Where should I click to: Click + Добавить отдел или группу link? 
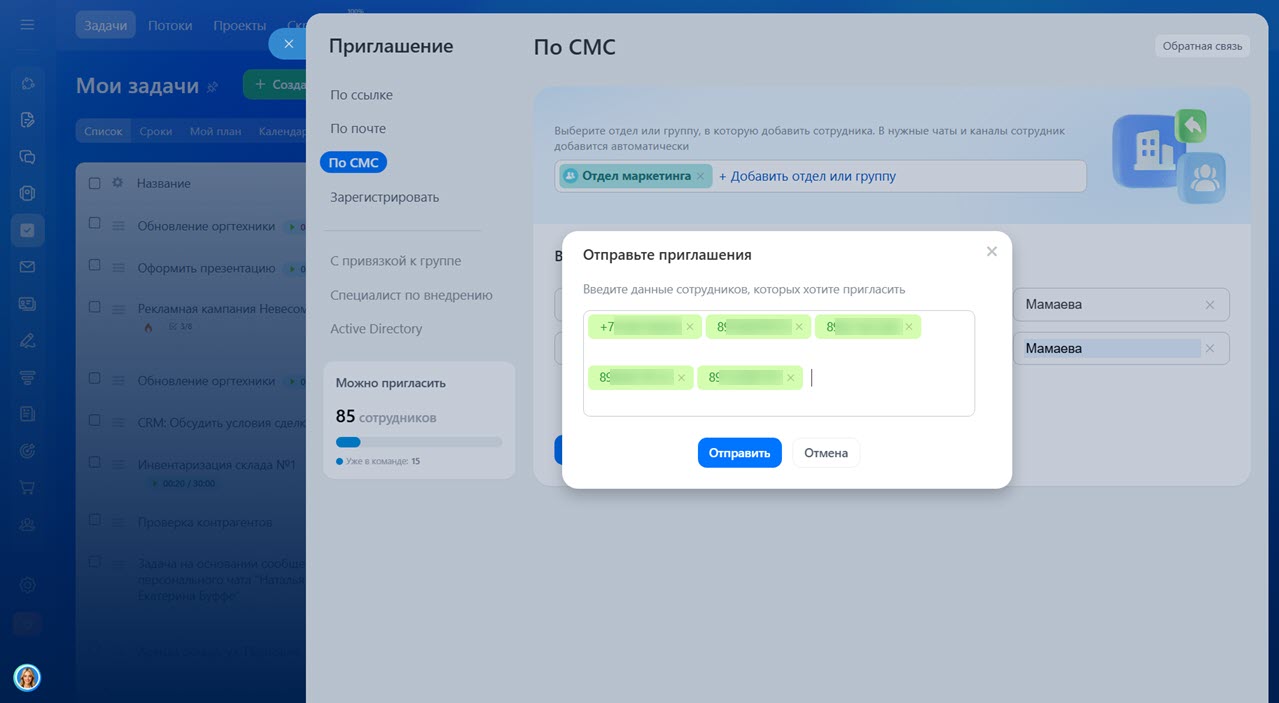tap(807, 176)
